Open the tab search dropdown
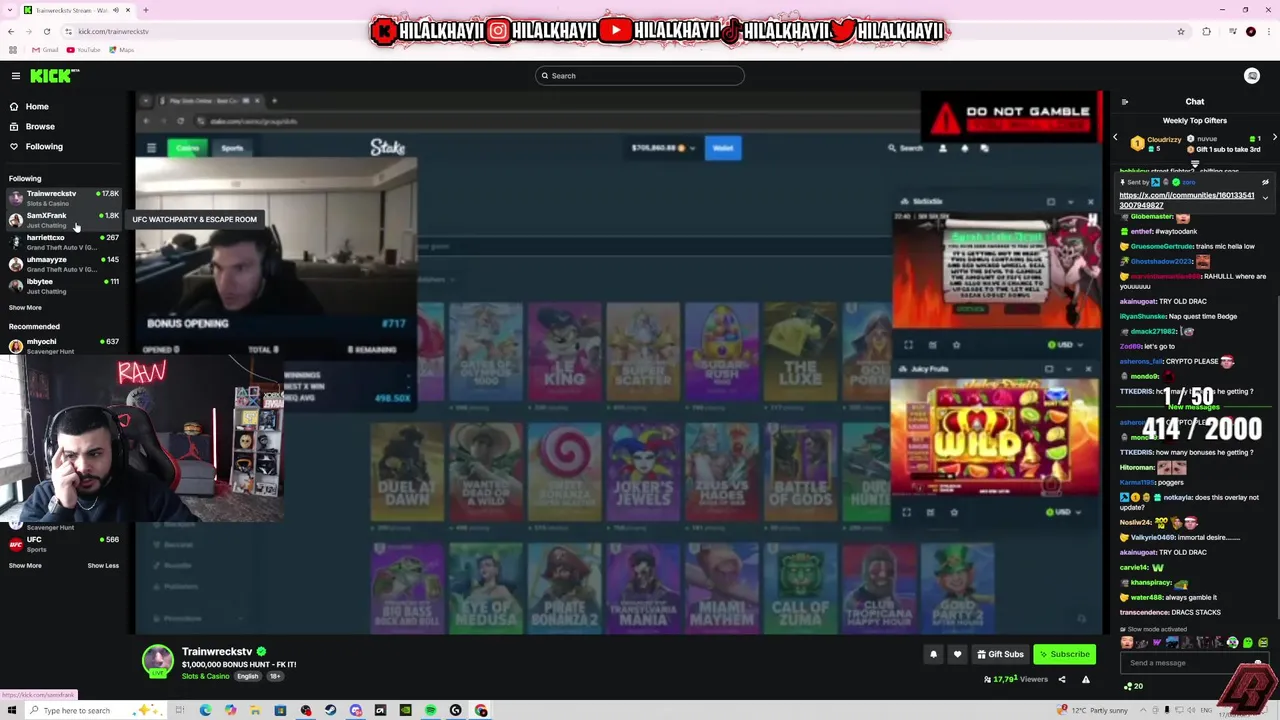Screen dimensions: 1280x720 click(10, 10)
